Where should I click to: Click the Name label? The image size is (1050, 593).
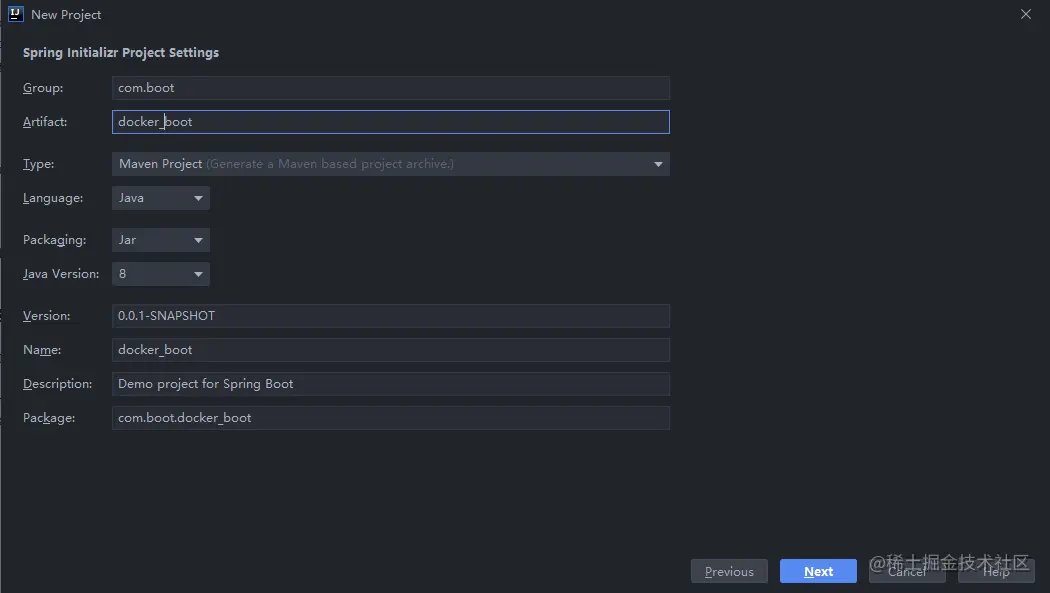pyautogui.click(x=42, y=350)
